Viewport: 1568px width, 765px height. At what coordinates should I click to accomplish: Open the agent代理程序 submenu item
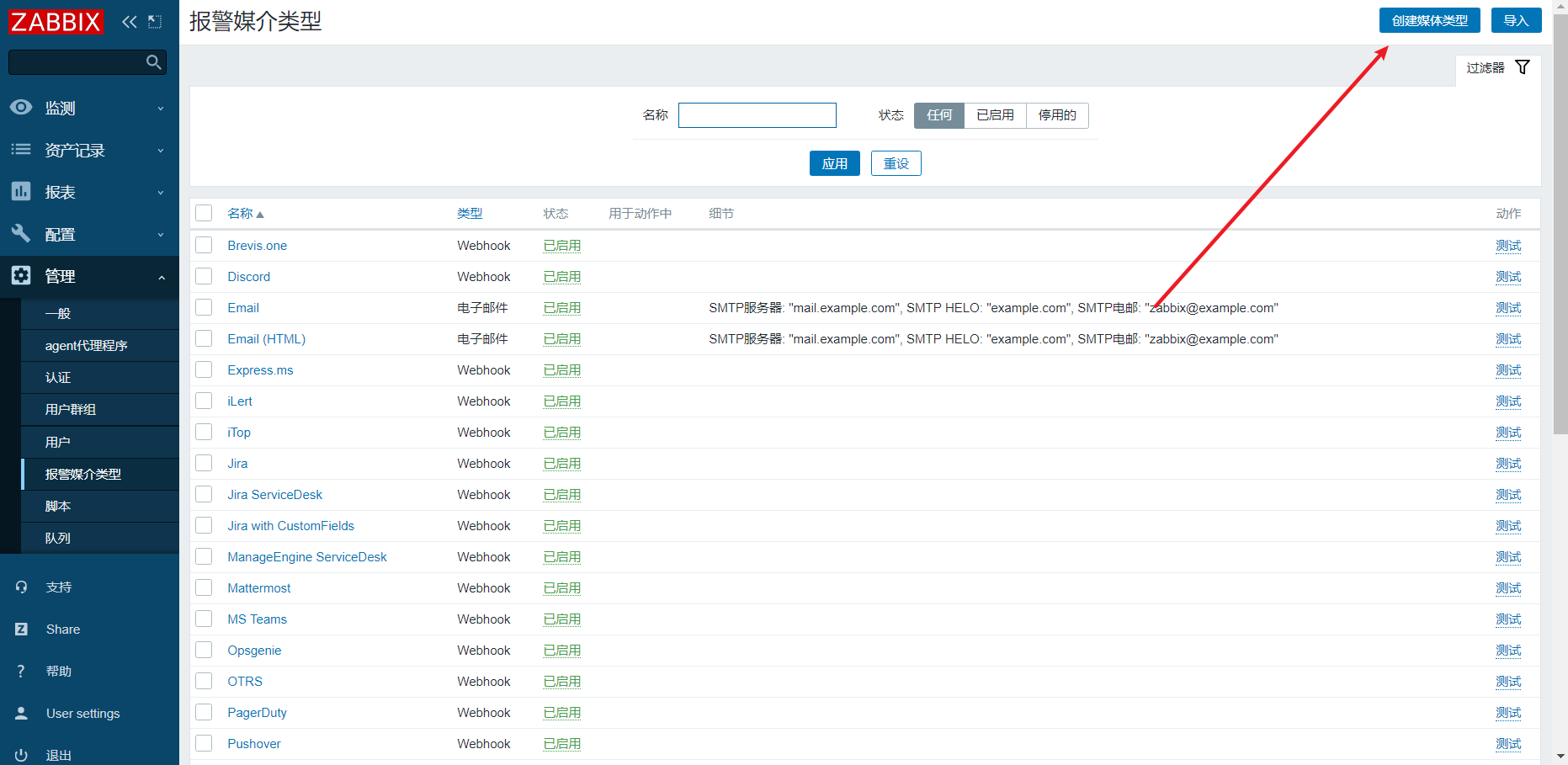[100, 345]
